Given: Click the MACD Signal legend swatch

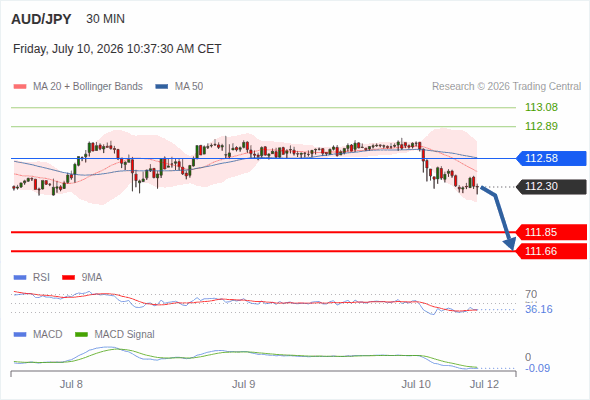Looking at the screenshot, I should click(x=81, y=335).
